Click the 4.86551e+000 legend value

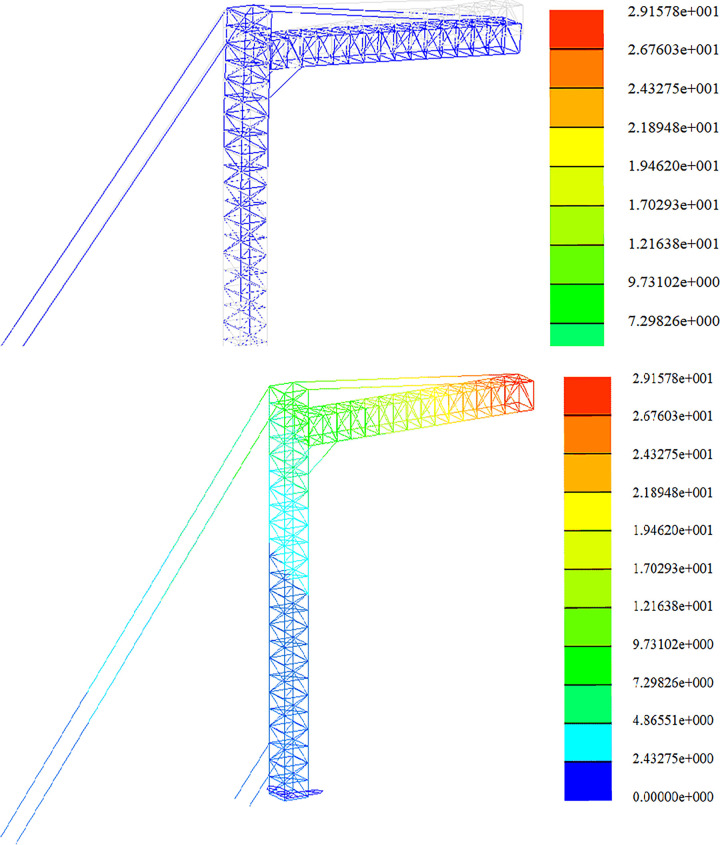673,720
